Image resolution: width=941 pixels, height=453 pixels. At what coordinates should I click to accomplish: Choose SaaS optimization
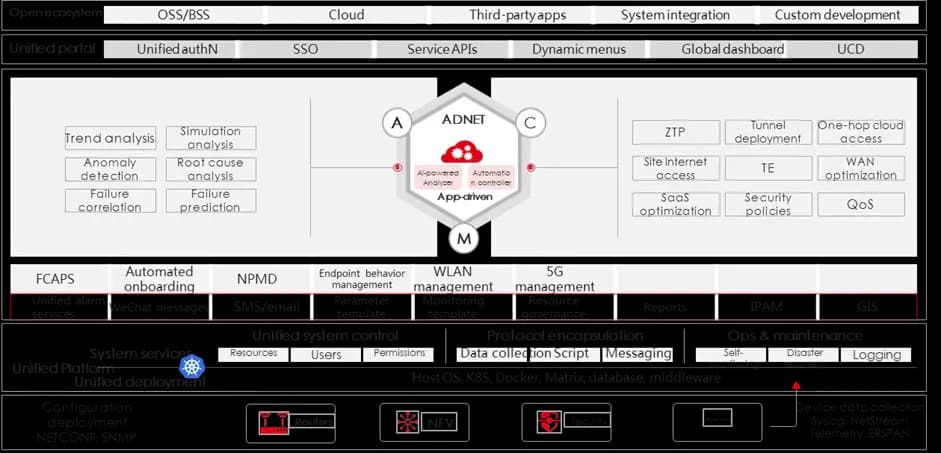coord(676,204)
